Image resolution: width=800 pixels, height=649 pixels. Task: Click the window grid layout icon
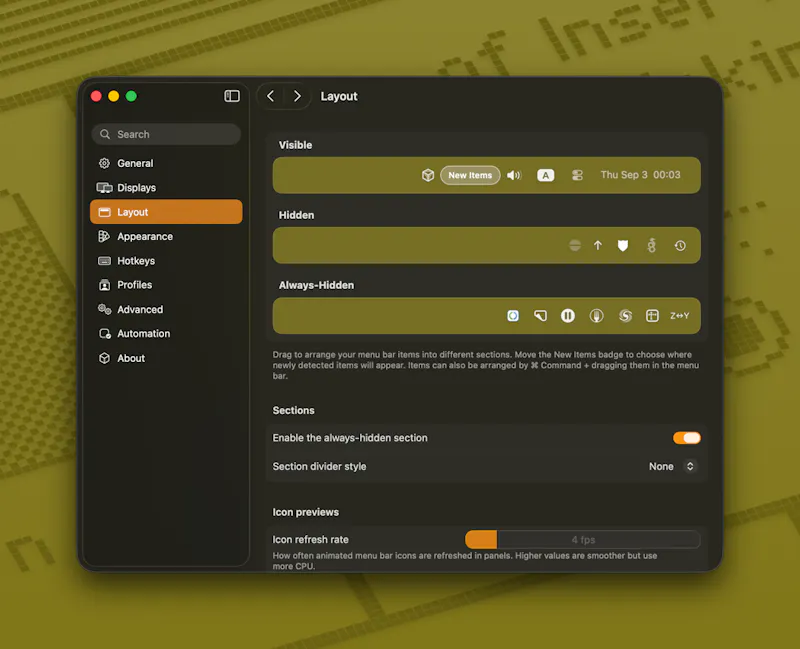coord(653,316)
